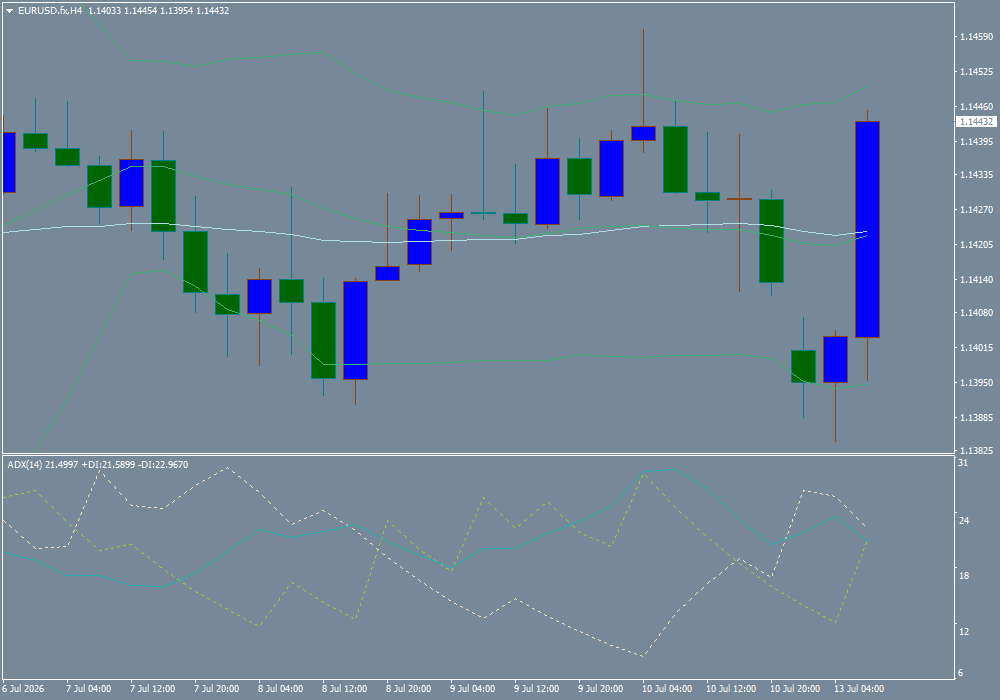Select the tall blue candle at the chart's right edge

[x=867, y=230]
